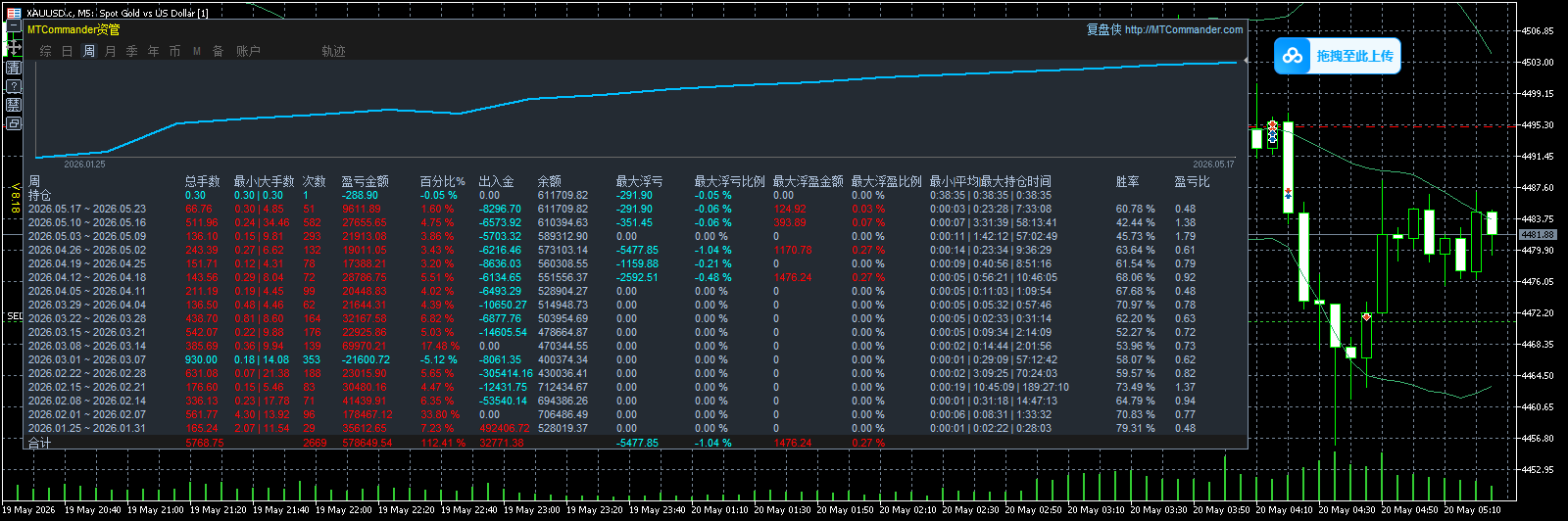Viewport: 1568px width, 521px height.
Task: Click the 最大浮盈比例 column header
Action: tap(887, 181)
